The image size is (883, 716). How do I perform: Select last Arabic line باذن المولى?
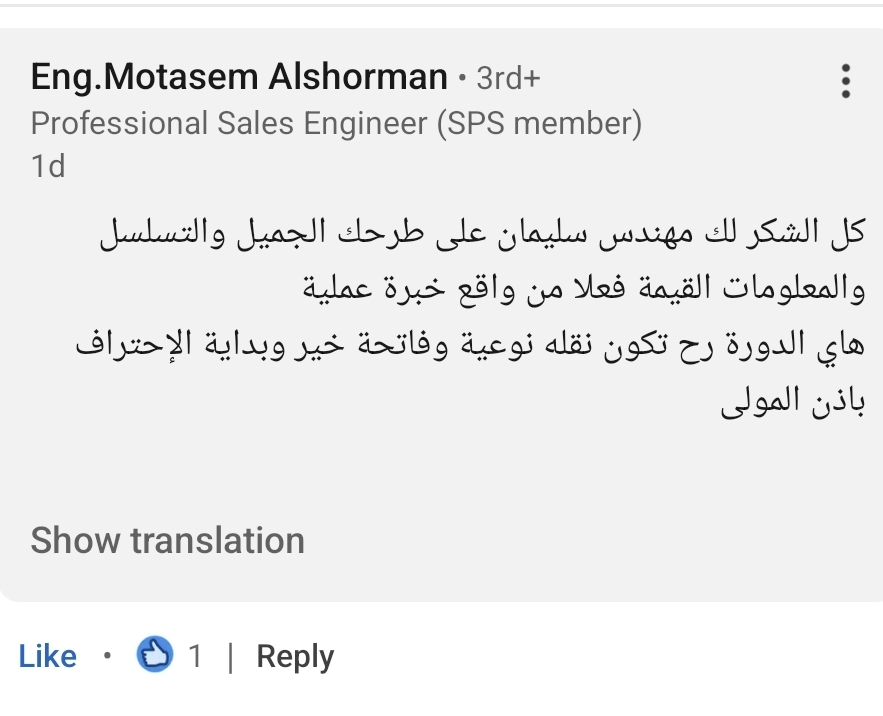click(x=792, y=401)
